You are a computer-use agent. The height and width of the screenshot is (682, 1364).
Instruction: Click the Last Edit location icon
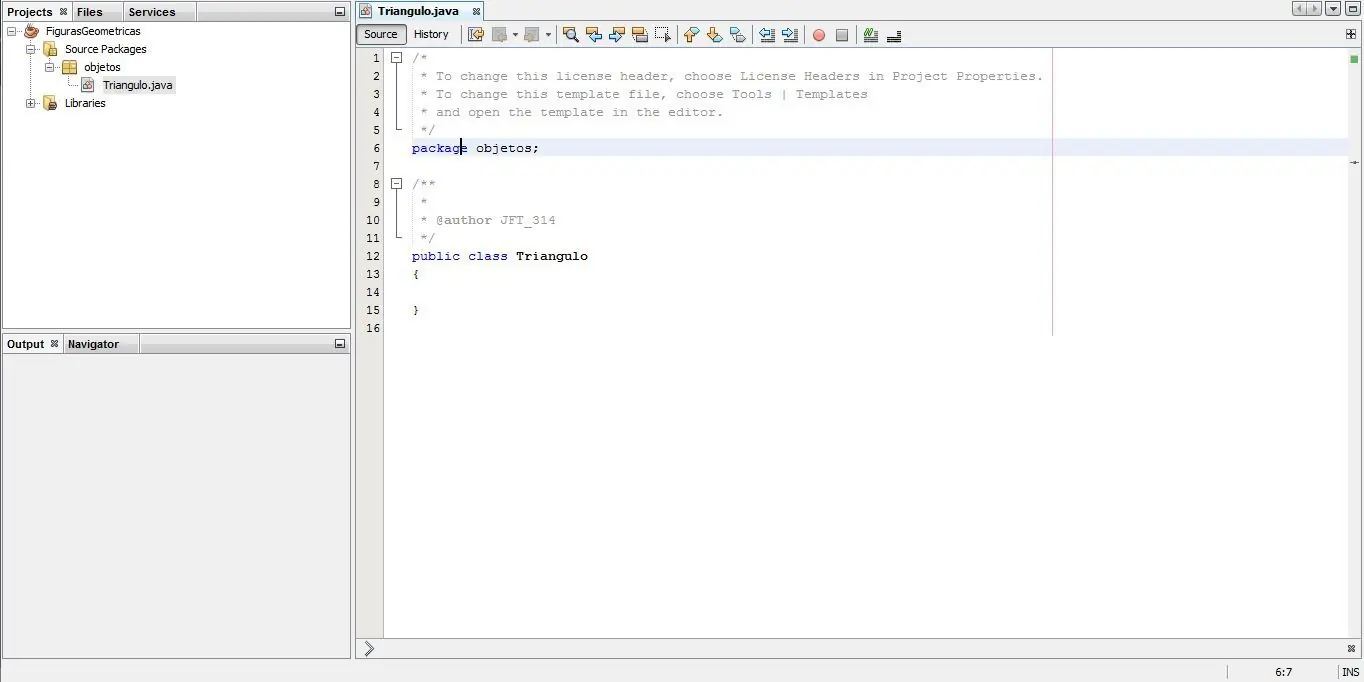476,34
